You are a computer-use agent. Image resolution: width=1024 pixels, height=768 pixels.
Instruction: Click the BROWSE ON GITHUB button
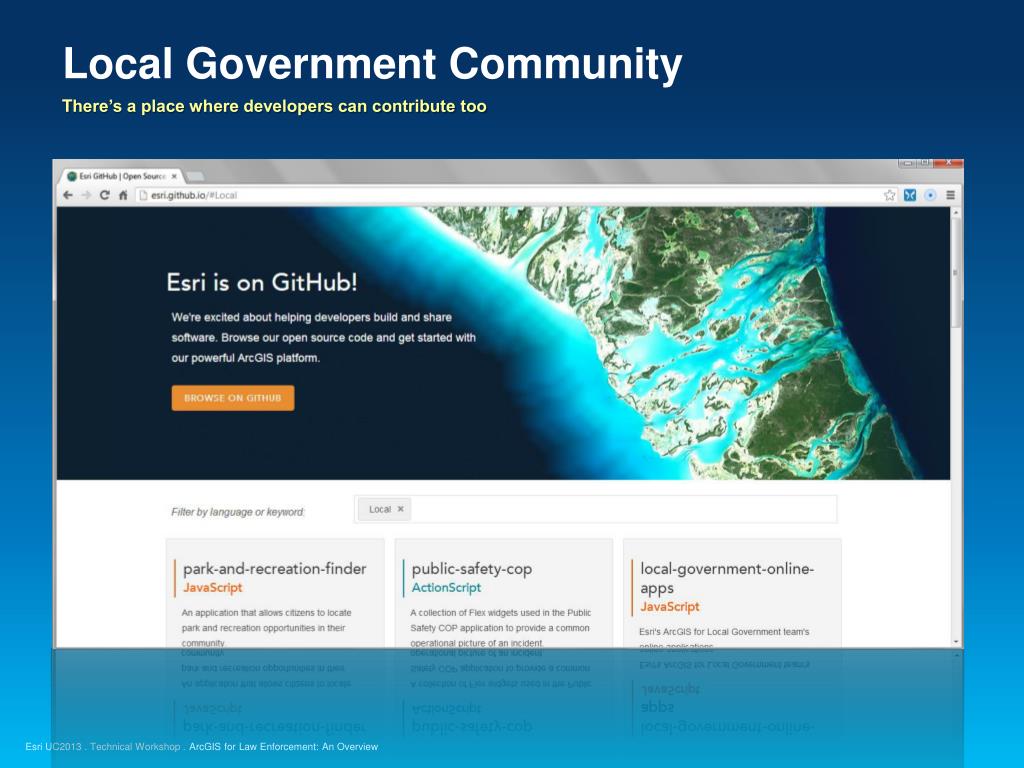coord(232,398)
